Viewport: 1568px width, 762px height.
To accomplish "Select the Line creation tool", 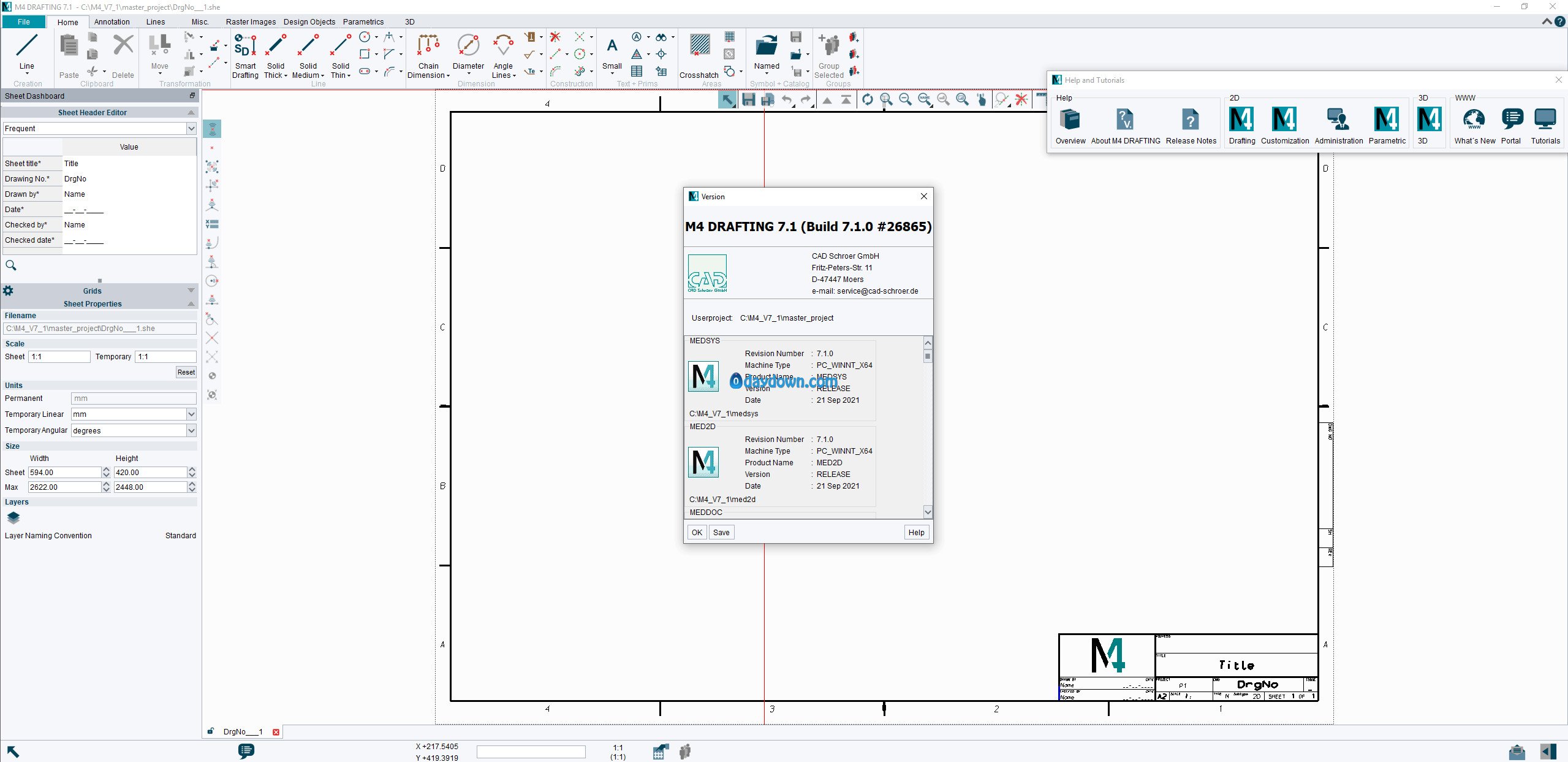I will (x=26, y=46).
